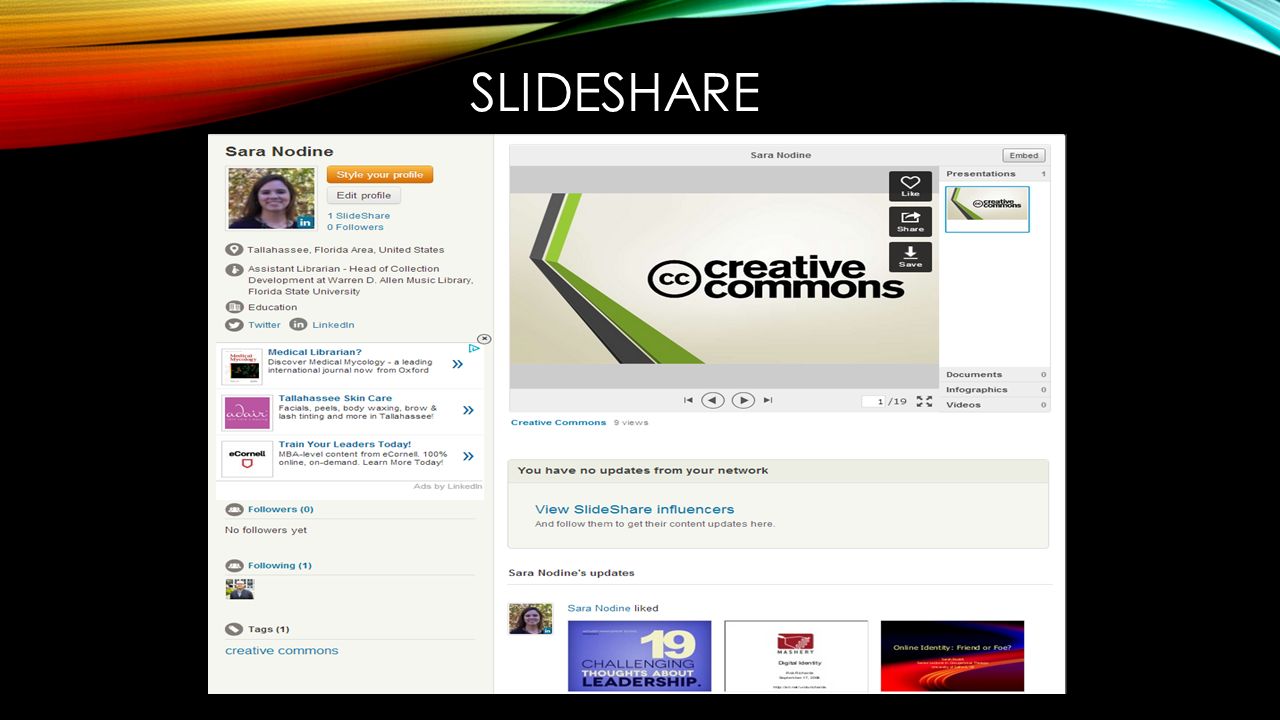
Task: Click the slide number input field
Action: point(875,401)
